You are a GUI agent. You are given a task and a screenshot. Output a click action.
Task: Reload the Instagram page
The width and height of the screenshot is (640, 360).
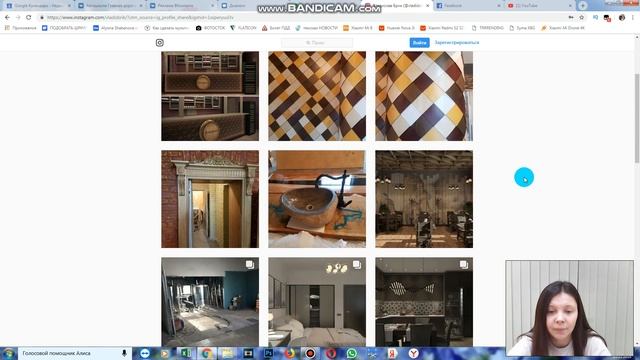(29, 18)
